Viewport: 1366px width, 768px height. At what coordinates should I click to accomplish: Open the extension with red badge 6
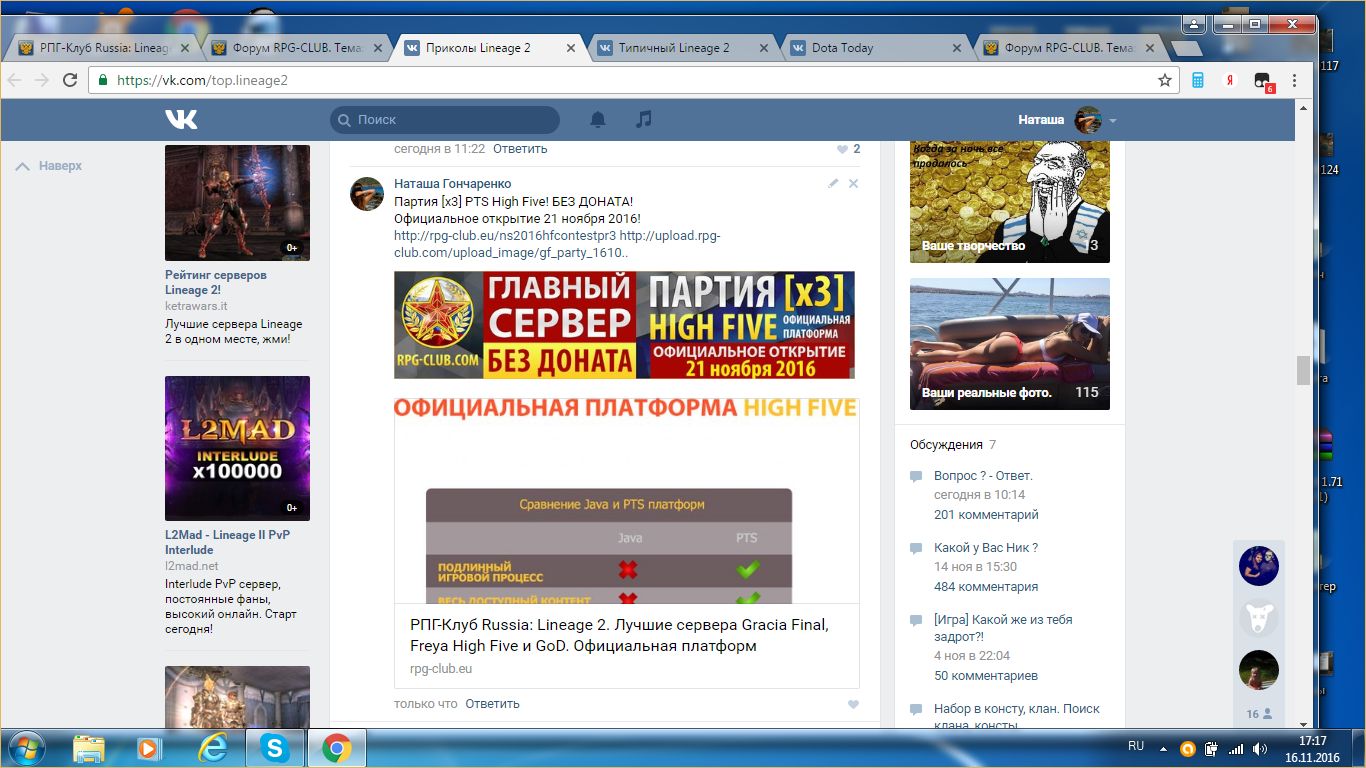[1263, 81]
